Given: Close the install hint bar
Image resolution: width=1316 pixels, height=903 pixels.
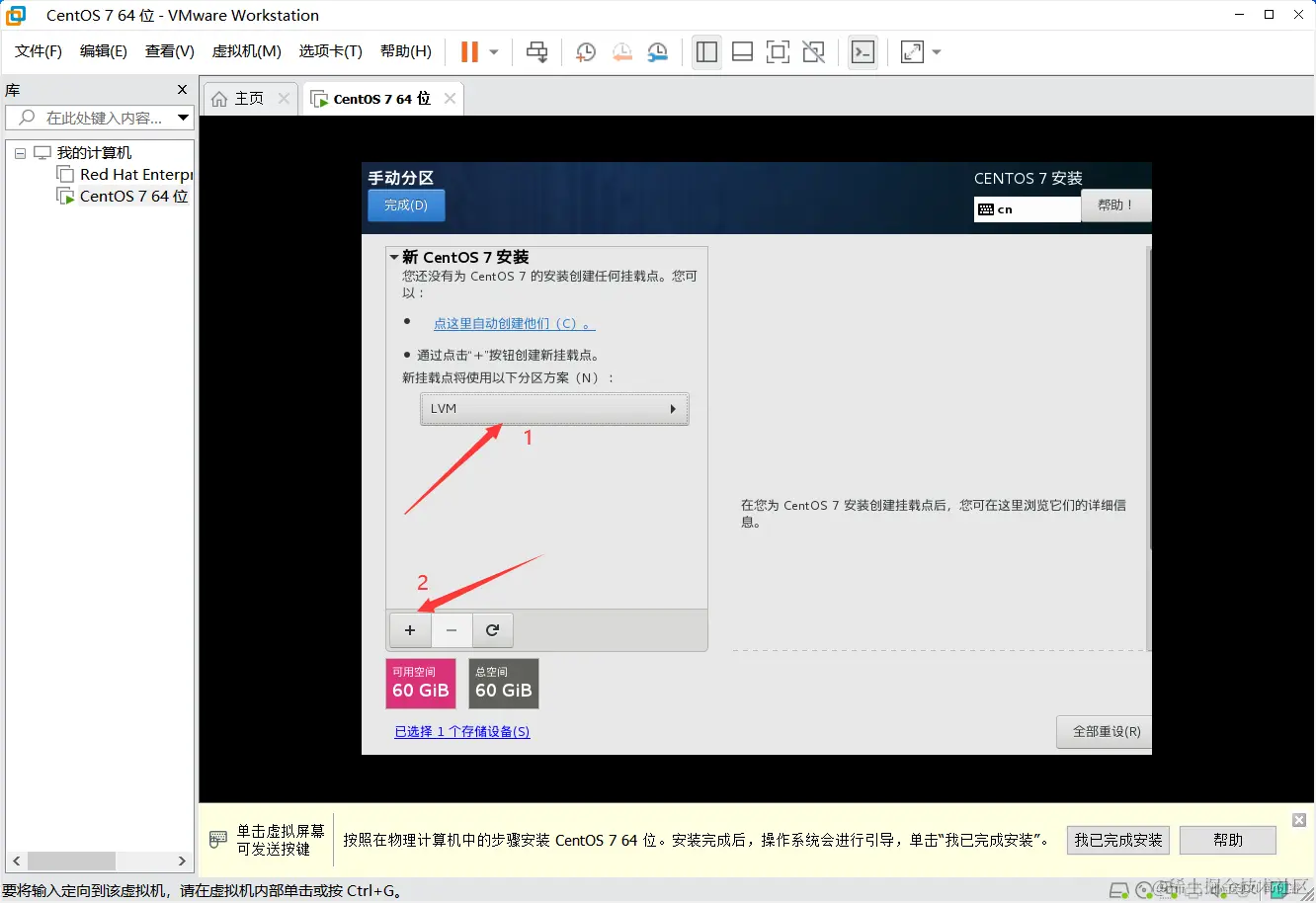Looking at the screenshot, I should coord(1299,820).
